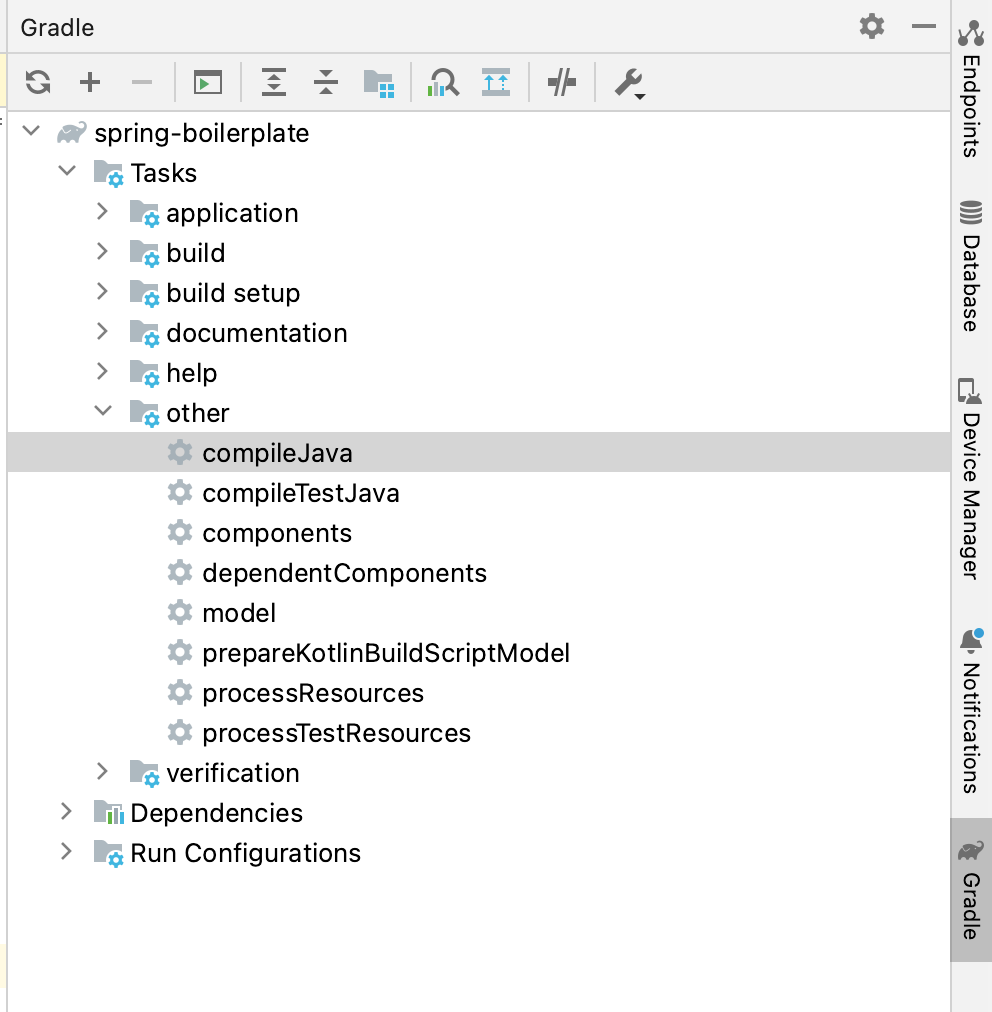Expand all tree nodes
The width and height of the screenshot is (992, 1012).
pos(274,82)
